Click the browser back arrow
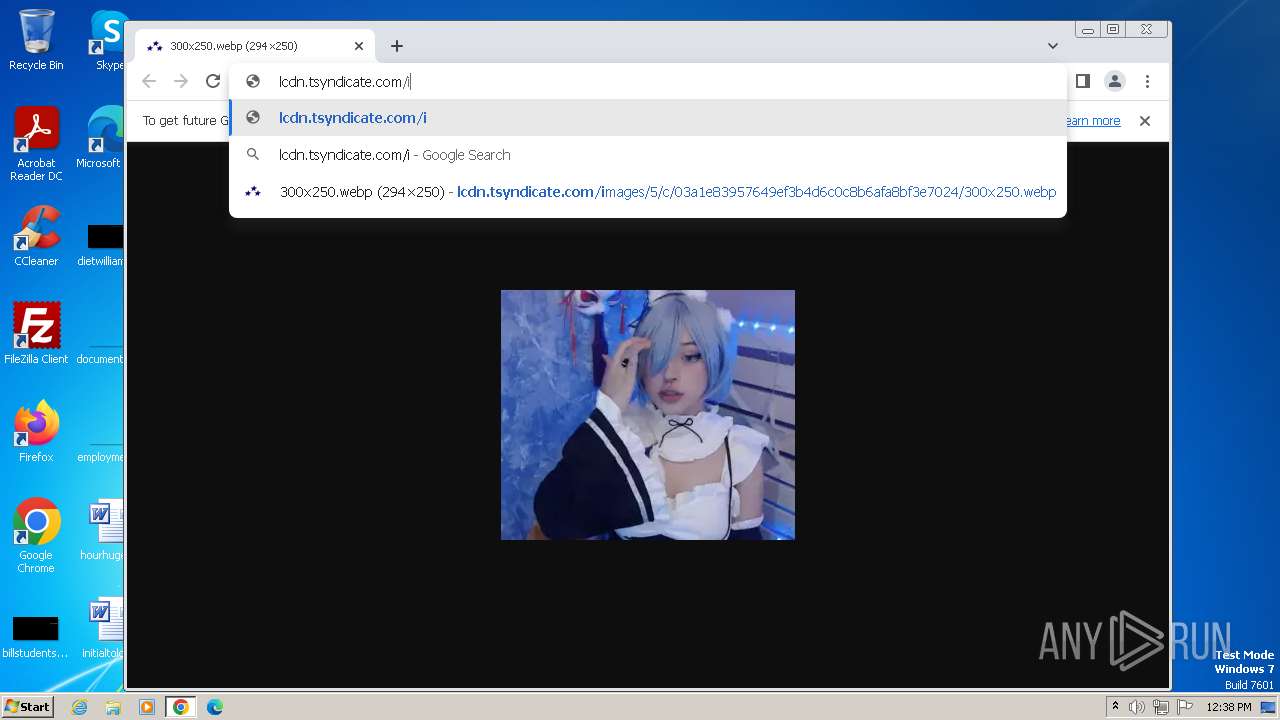The image size is (1280, 720). (x=149, y=81)
